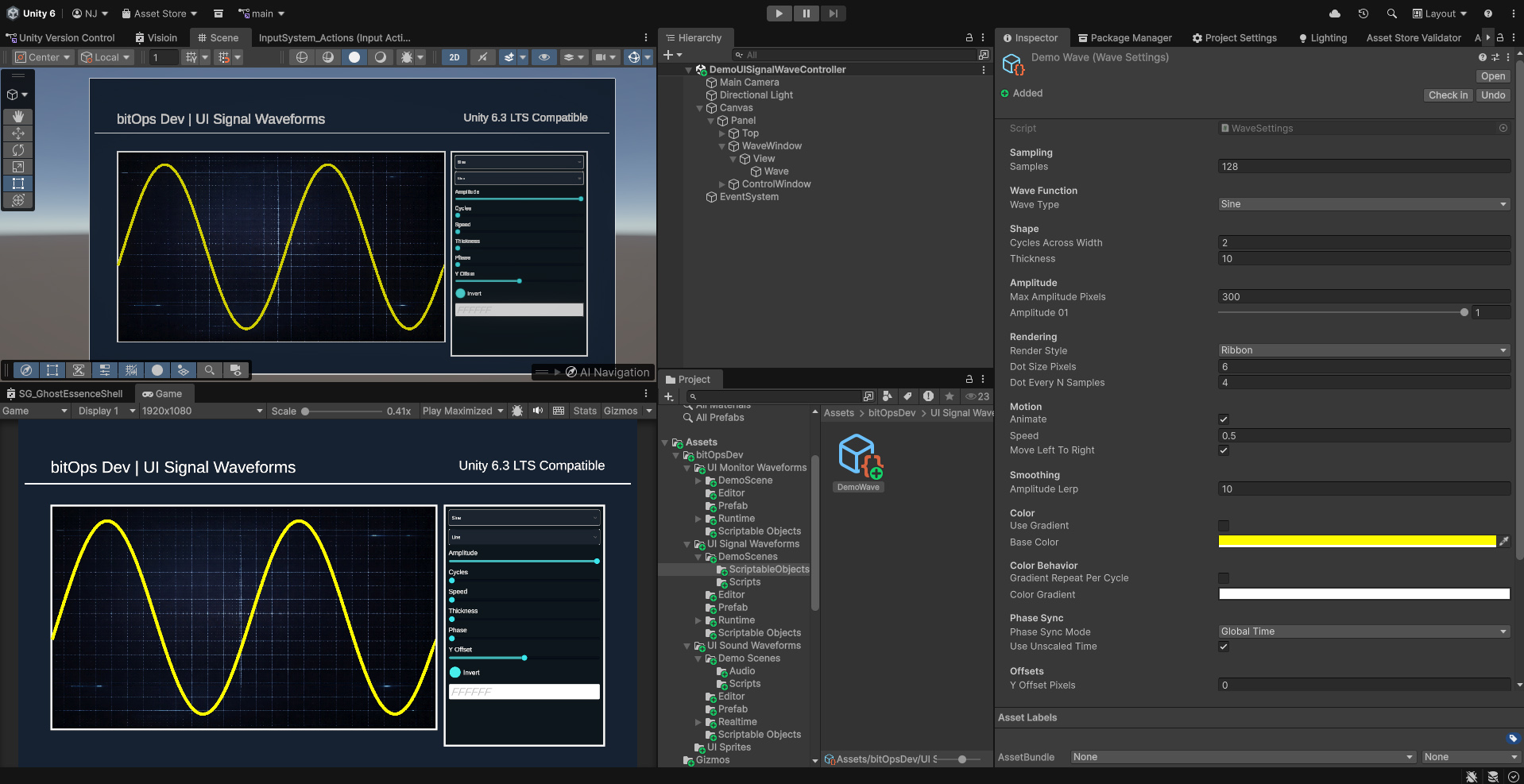The width and height of the screenshot is (1524, 784).
Task: Open the Wave Type Sine dropdown
Action: coord(1363,204)
